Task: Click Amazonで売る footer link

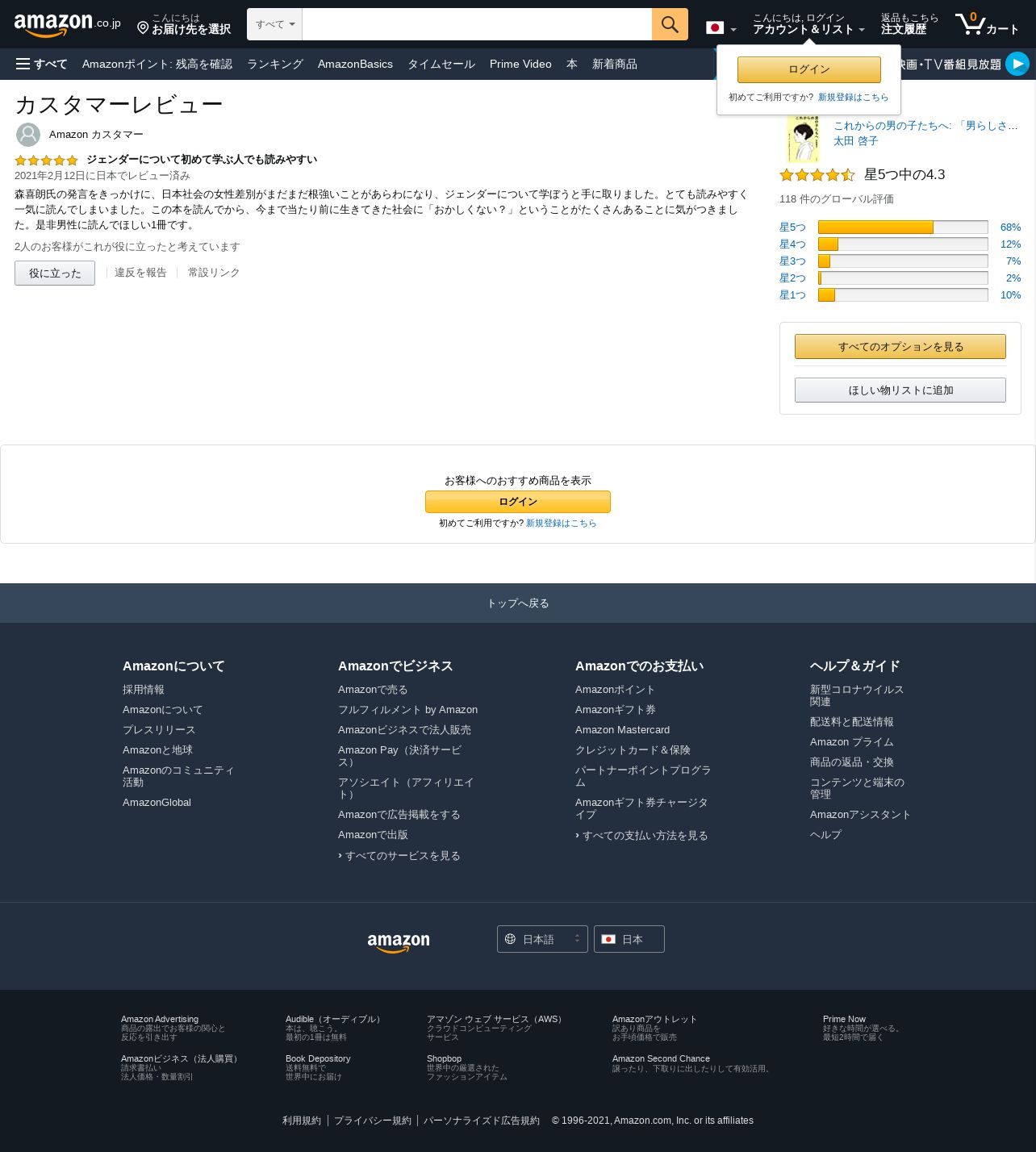Action: (373, 690)
